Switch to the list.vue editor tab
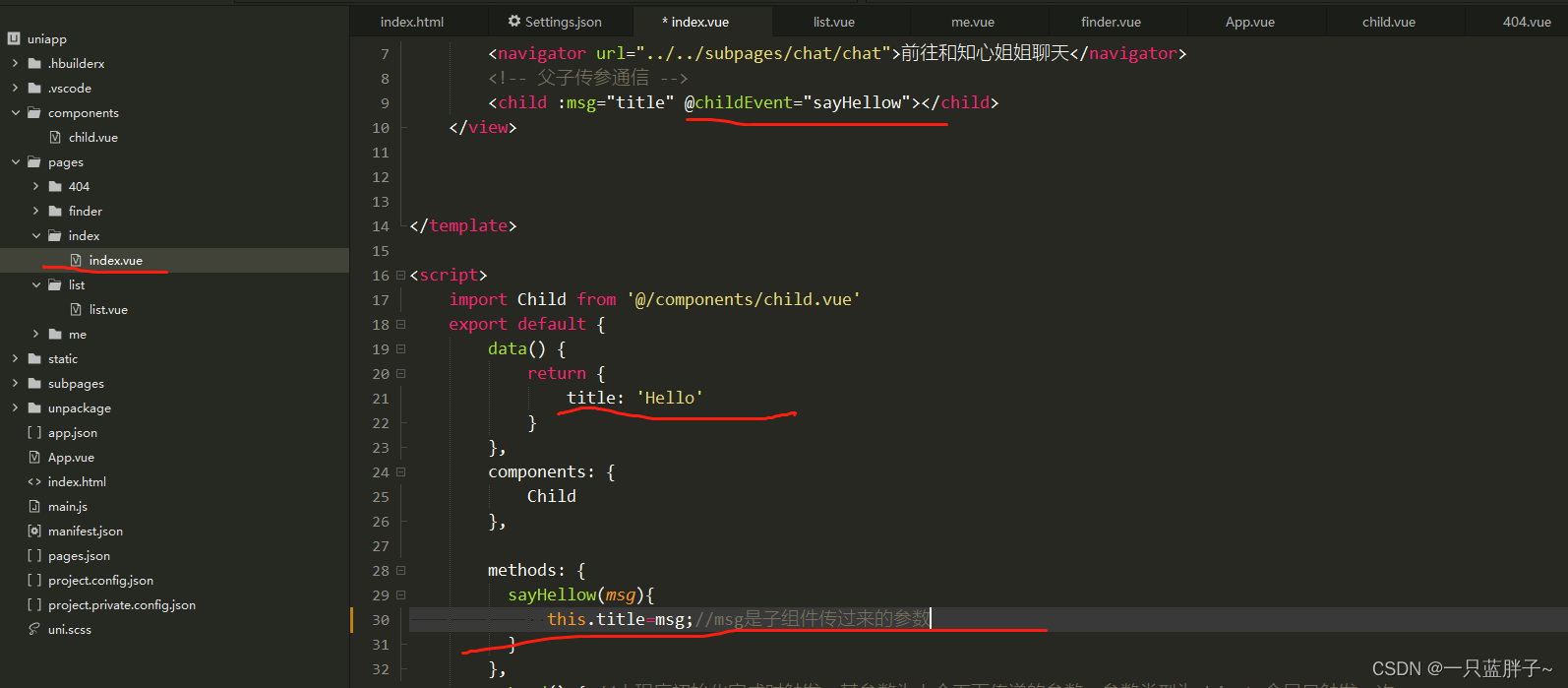 pyautogui.click(x=834, y=22)
